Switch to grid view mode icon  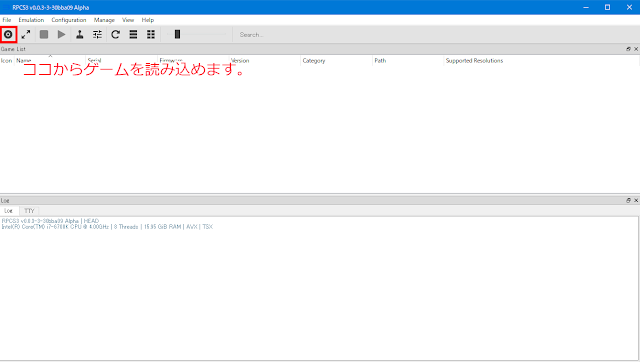click(x=151, y=35)
